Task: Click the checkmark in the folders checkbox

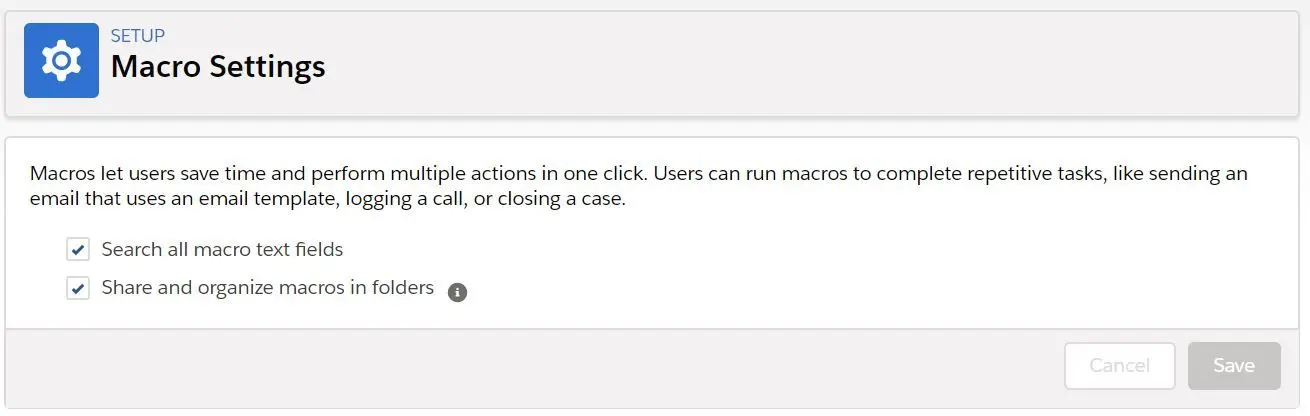Action: tap(78, 289)
